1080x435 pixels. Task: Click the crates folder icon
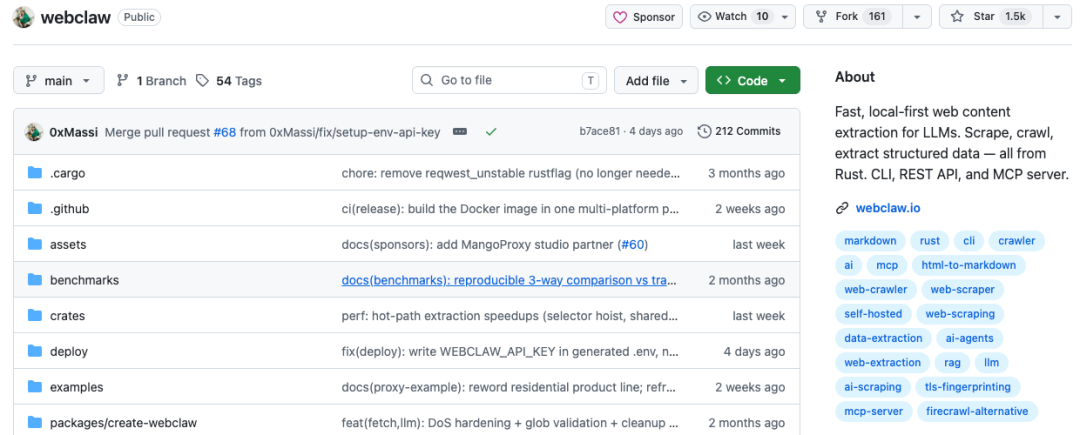click(34, 316)
